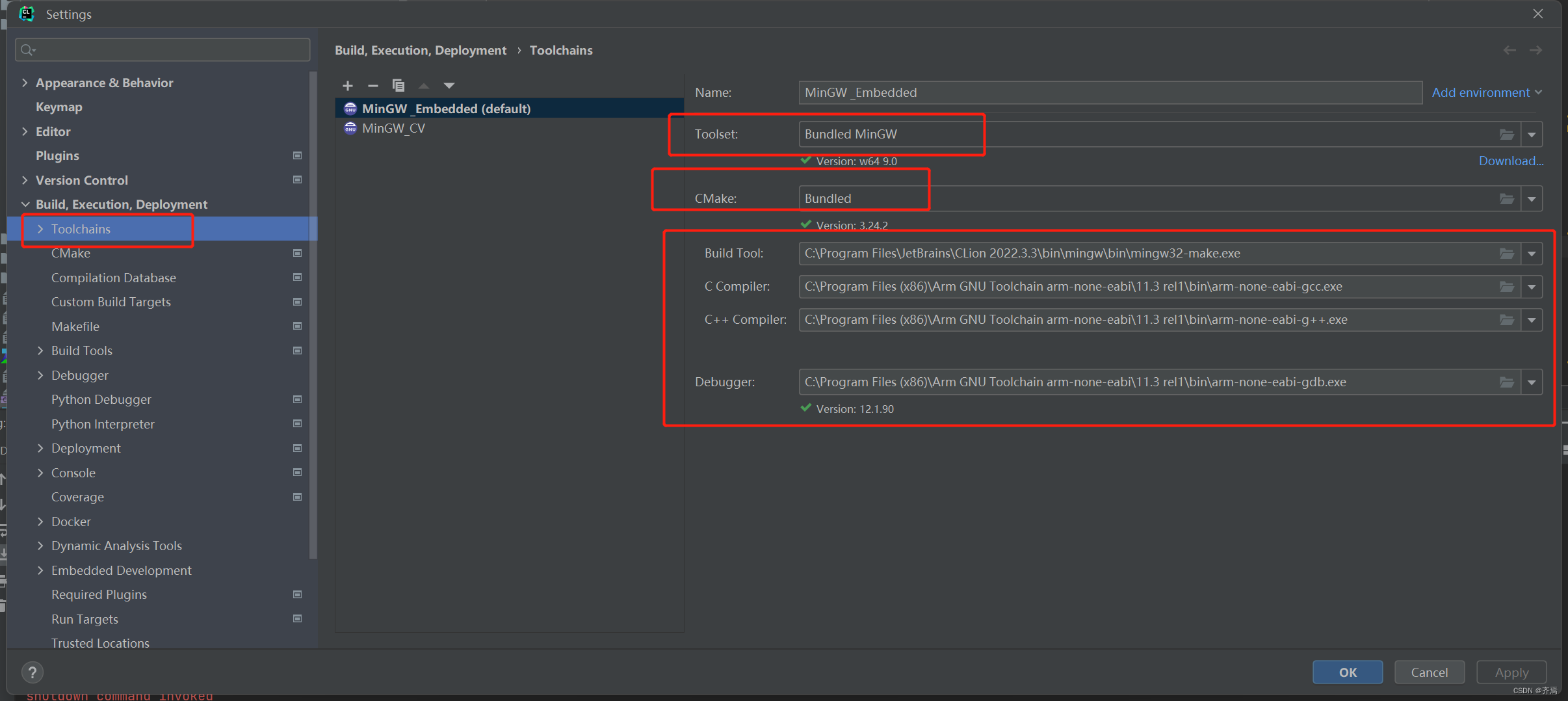Navigate back in settings history
Image resolution: width=1568 pixels, height=701 pixels.
pyautogui.click(x=1510, y=51)
